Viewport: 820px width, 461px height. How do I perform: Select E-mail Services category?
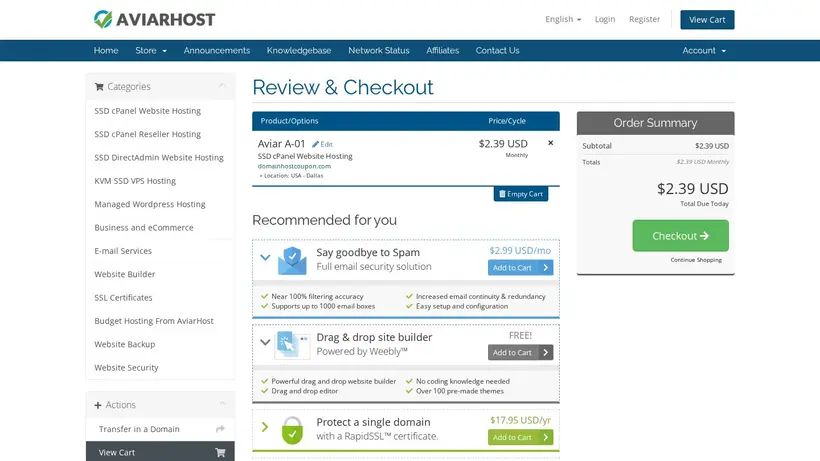point(123,251)
